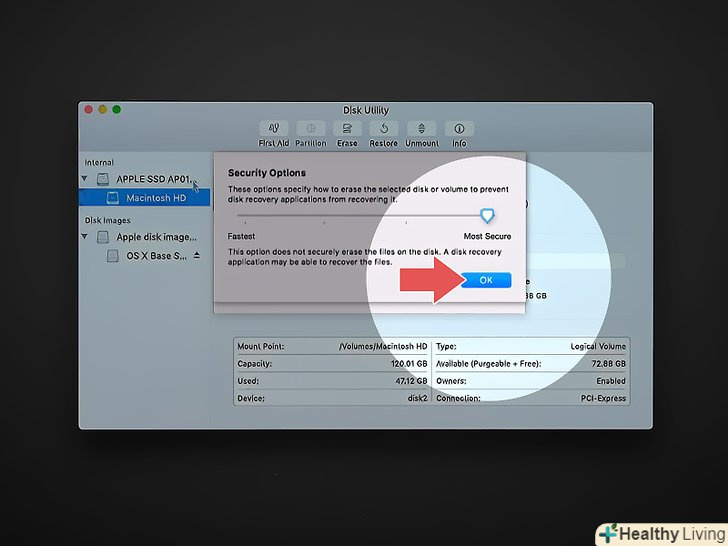
Task: Click the Restore toolbar icon
Action: pyautogui.click(x=384, y=129)
